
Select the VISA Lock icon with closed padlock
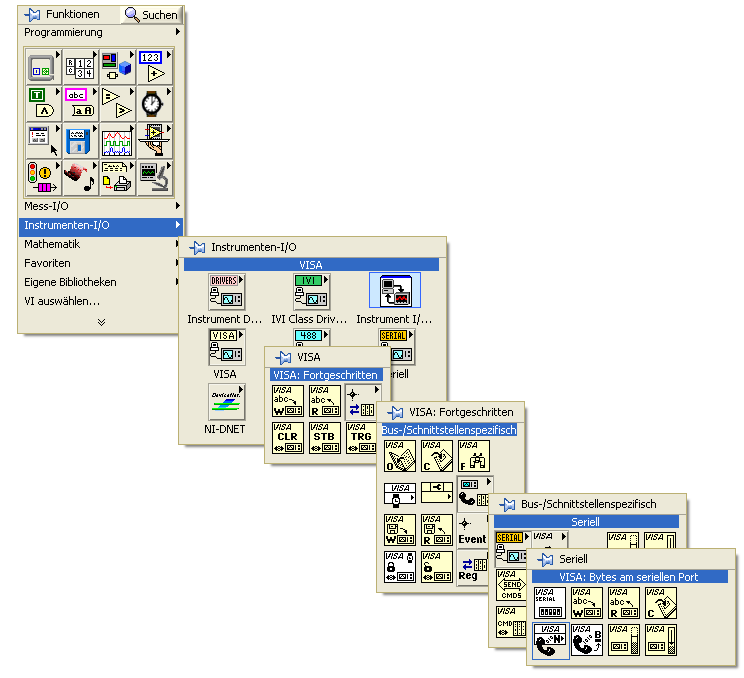pos(400,567)
